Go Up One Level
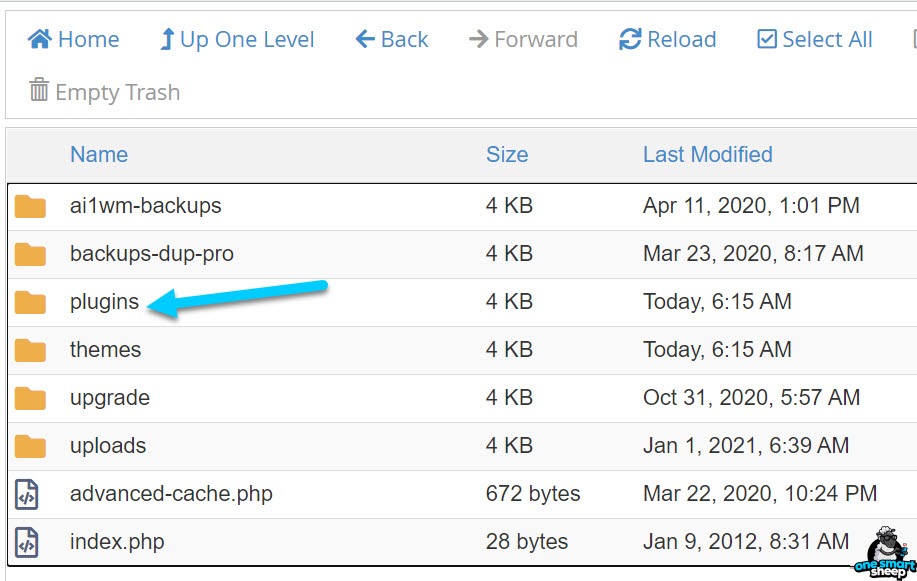 (237, 39)
